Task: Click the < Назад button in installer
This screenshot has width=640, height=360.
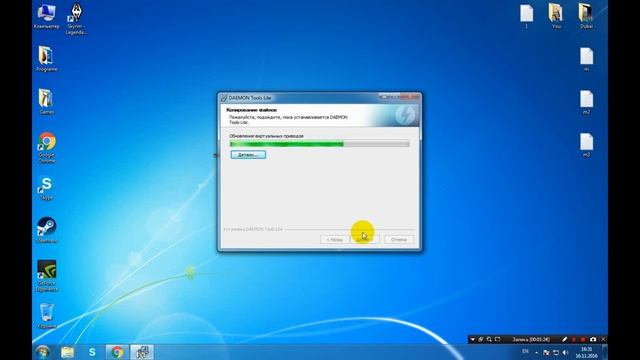Action: coord(334,240)
